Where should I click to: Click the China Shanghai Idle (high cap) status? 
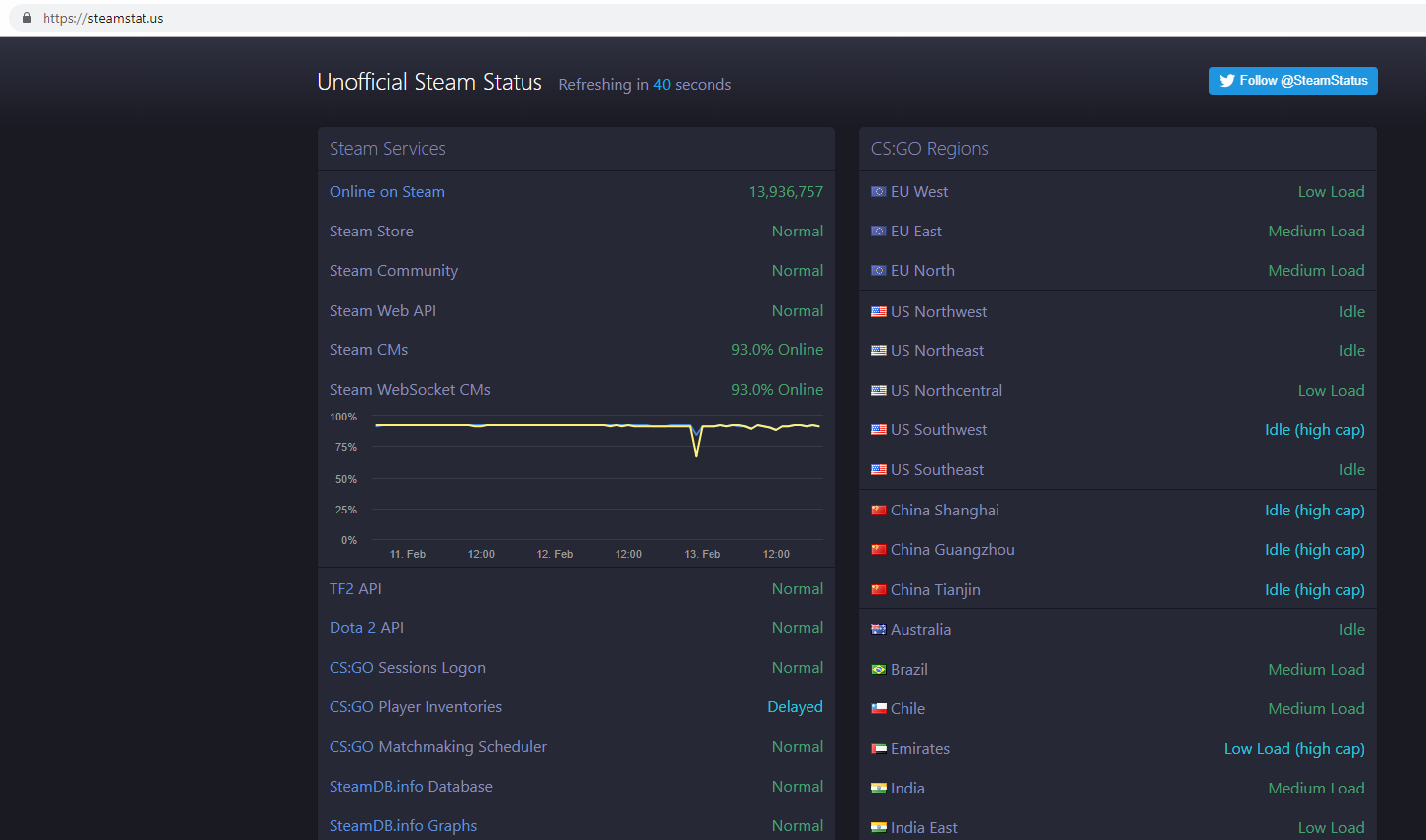tap(1314, 511)
